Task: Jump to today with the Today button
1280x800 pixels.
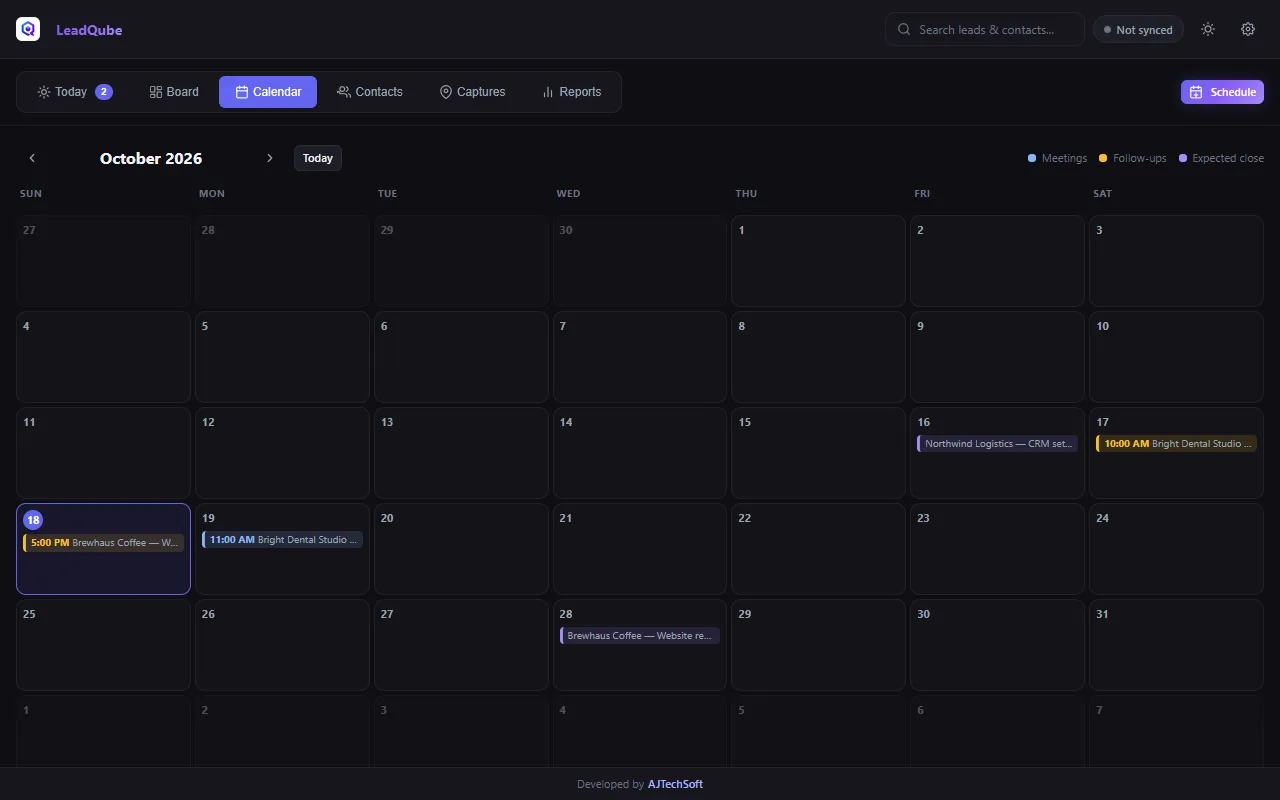Action: tap(318, 158)
